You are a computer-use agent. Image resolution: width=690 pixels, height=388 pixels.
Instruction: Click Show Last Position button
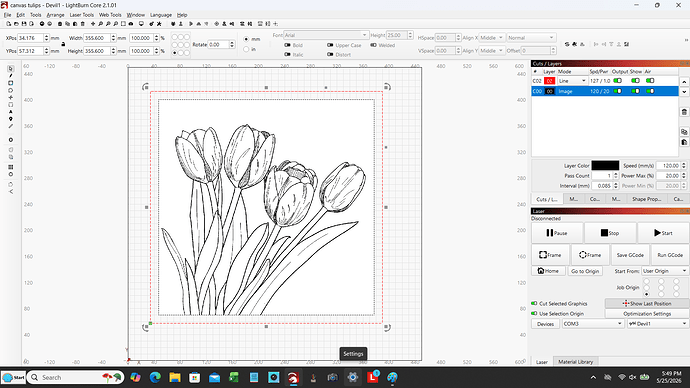(x=647, y=304)
